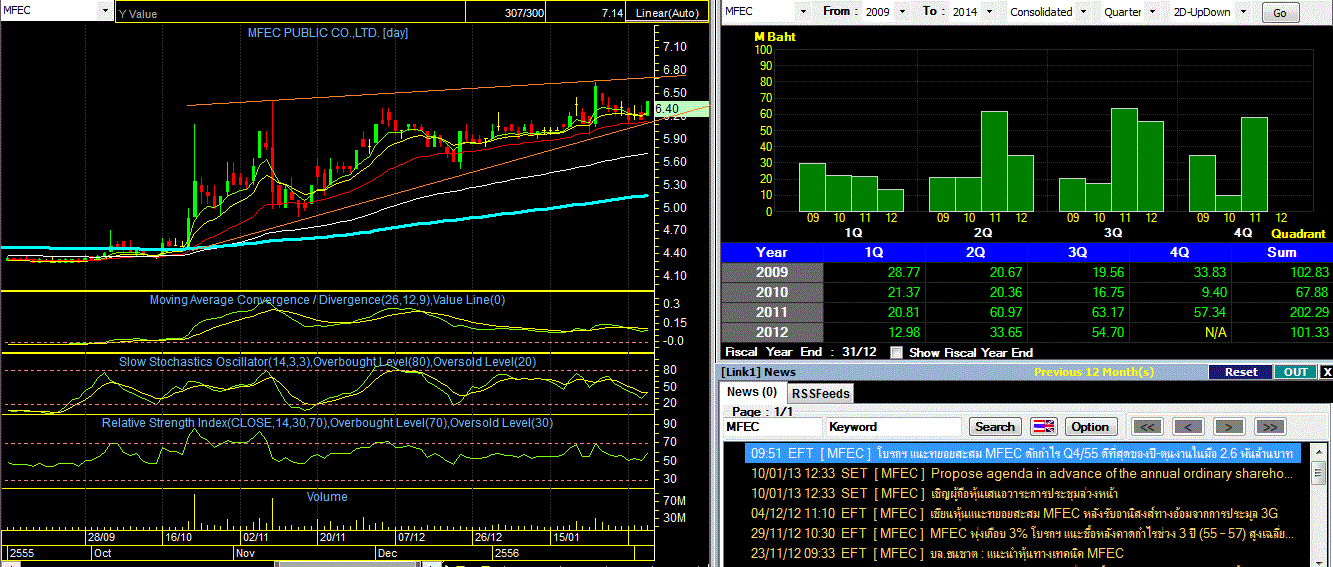
Task: Click the MACD indicator label
Action: [x=327, y=300]
